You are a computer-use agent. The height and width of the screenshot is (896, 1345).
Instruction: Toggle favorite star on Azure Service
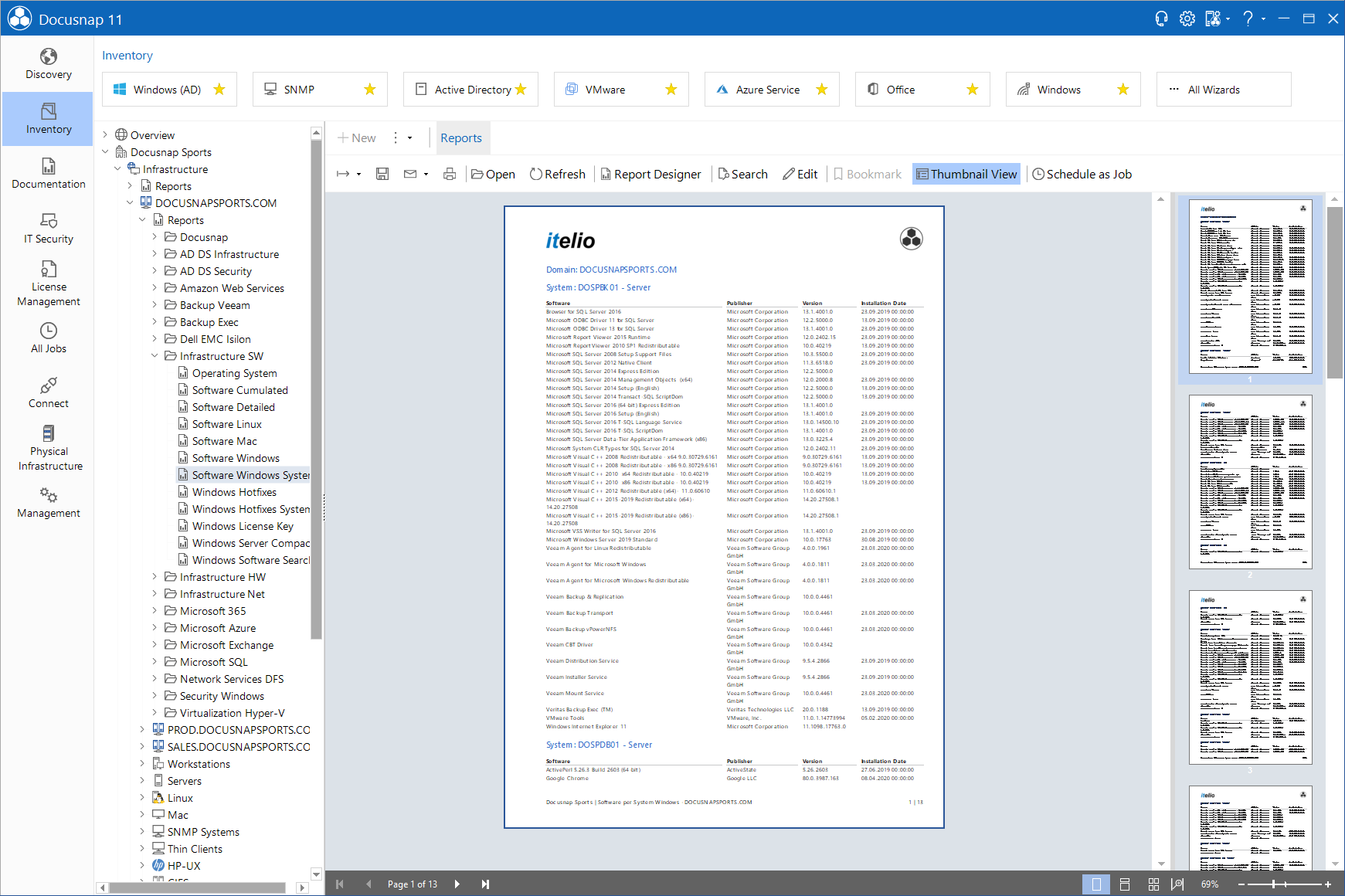pyautogui.click(x=822, y=90)
